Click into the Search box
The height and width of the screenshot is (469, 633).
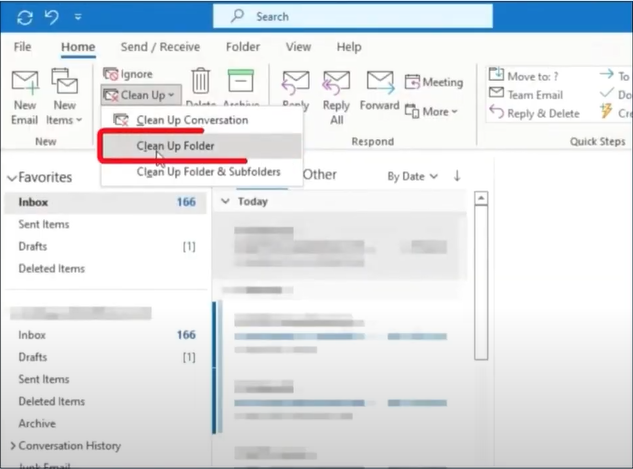tap(353, 17)
